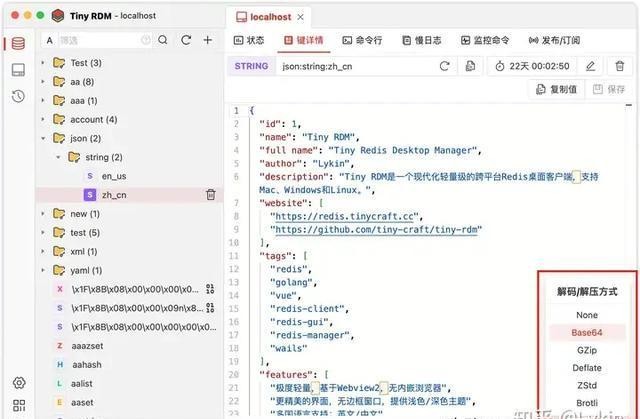Click the Tiny RDM app logo

(x=58, y=16)
